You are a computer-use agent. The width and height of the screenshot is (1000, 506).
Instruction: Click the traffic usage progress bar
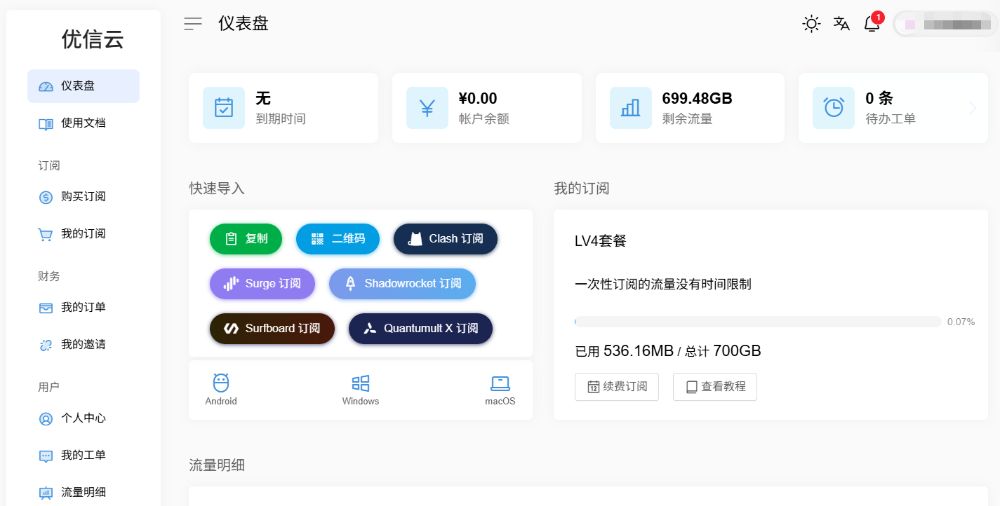coord(758,322)
